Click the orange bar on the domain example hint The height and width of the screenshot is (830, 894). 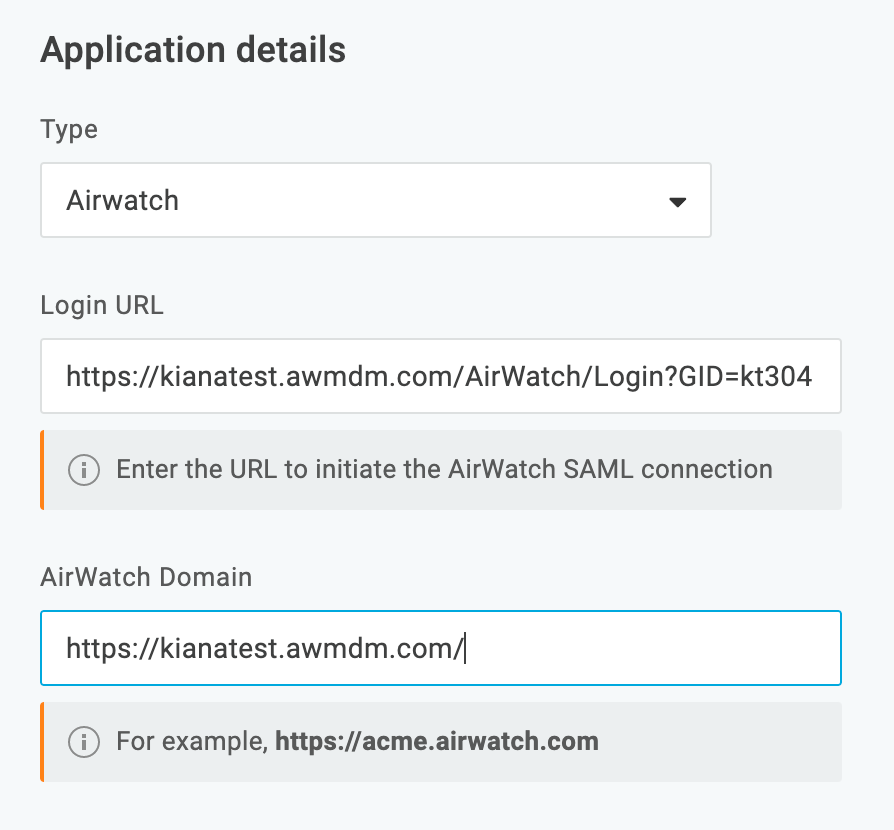click(x=42, y=742)
